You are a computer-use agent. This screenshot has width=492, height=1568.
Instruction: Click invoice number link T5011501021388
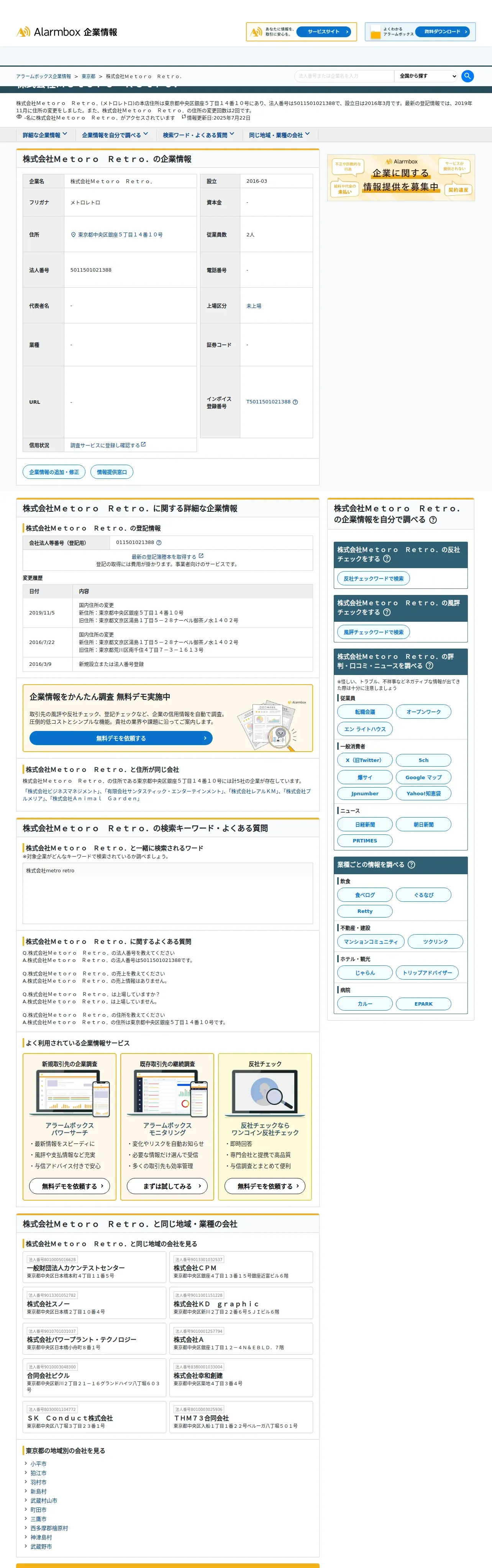tap(269, 402)
